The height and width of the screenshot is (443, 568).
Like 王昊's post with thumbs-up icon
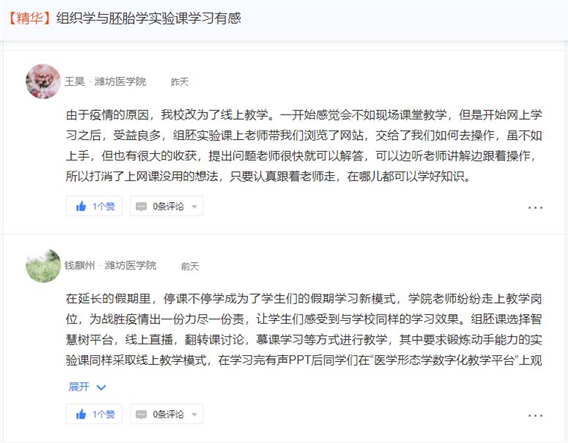(81, 206)
